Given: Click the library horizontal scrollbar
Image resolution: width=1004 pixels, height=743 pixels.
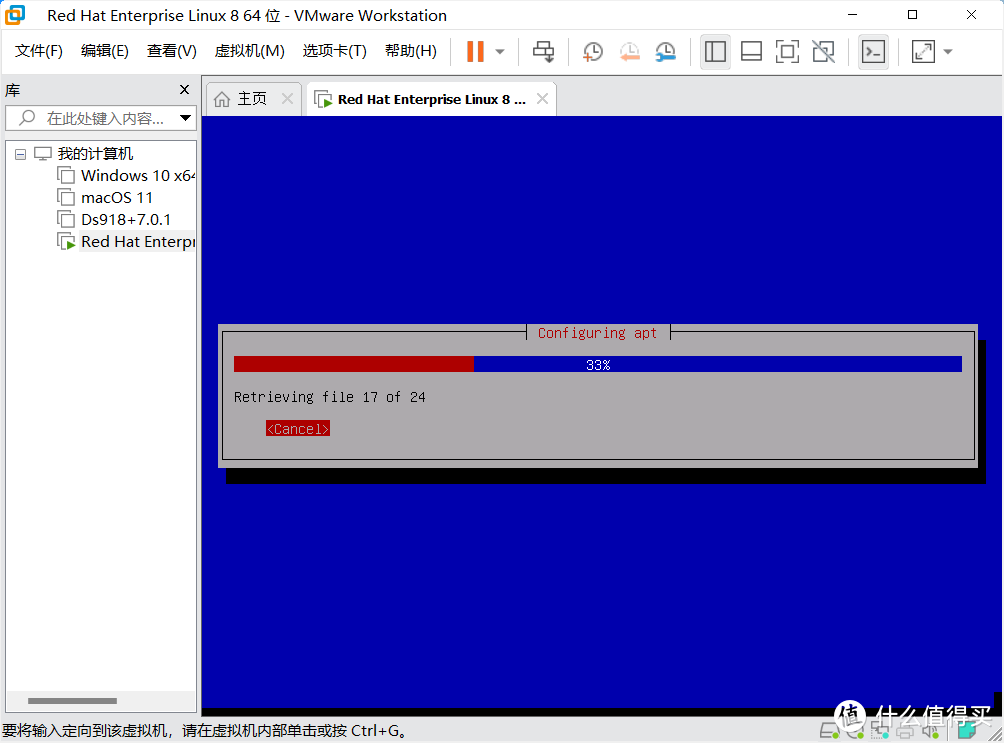Looking at the screenshot, I should point(72,701).
